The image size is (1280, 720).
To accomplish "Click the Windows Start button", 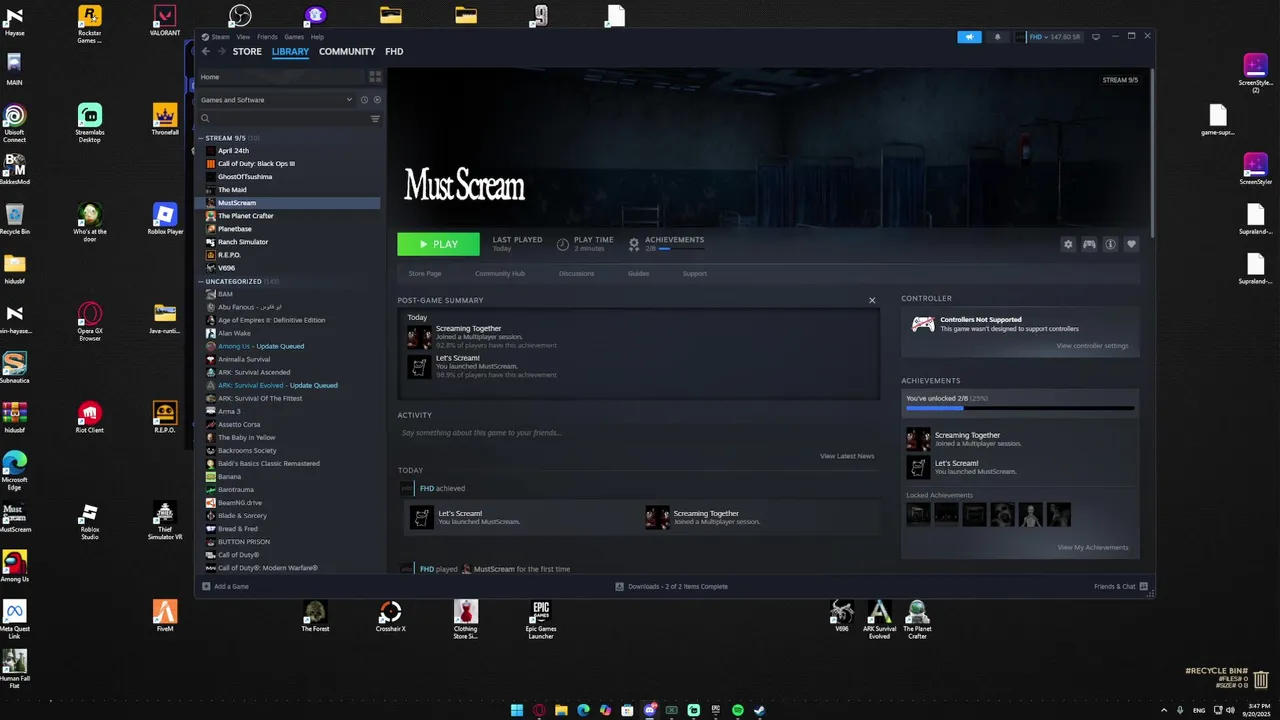I will 517,710.
